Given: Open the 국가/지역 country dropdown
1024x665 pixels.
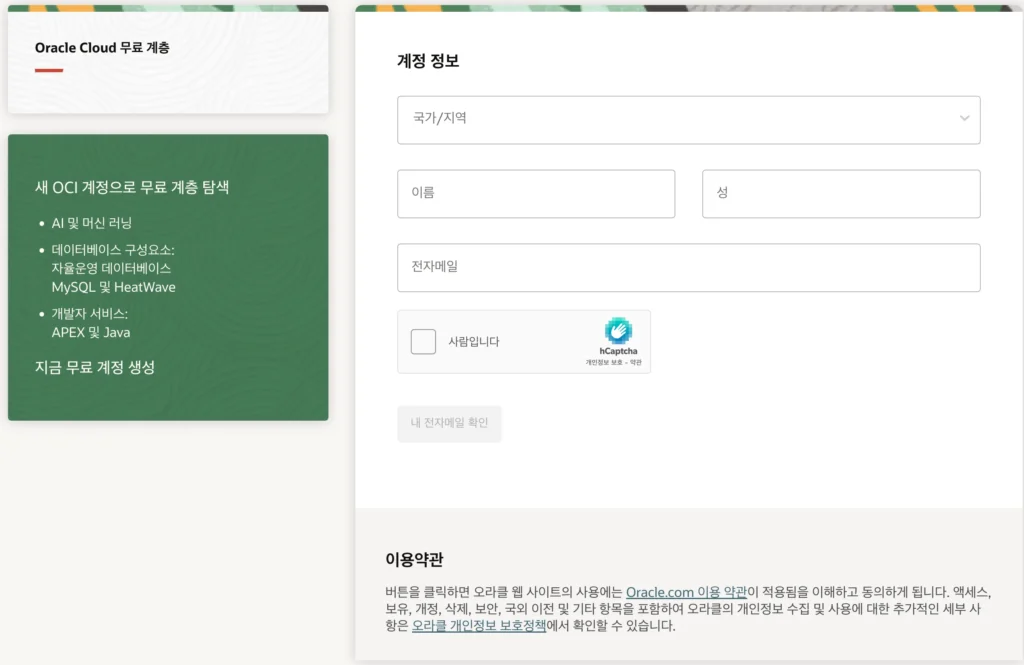Looking at the screenshot, I should 688,119.
